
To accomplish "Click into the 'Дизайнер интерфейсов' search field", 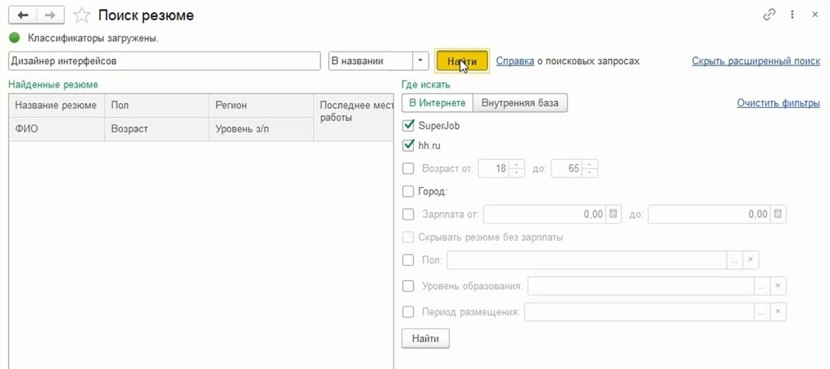I will pyautogui.click(x=165, y=61).
